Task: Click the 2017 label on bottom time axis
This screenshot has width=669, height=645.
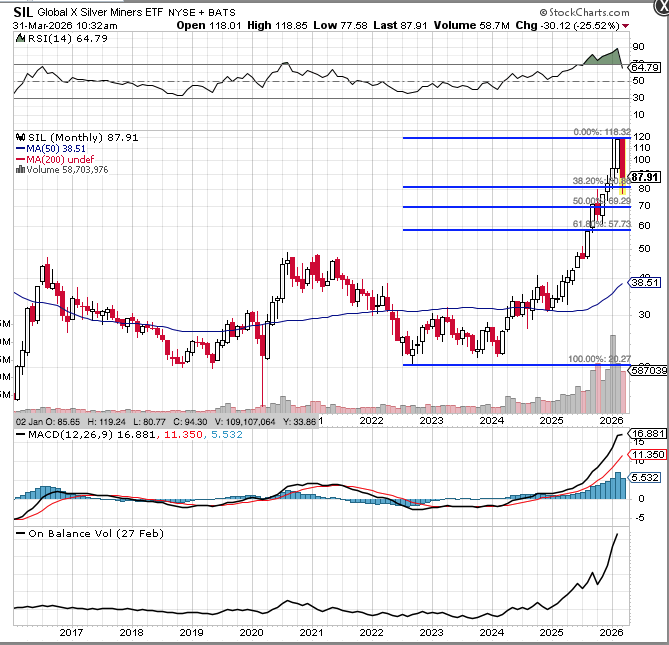Action: pos(71,633)
